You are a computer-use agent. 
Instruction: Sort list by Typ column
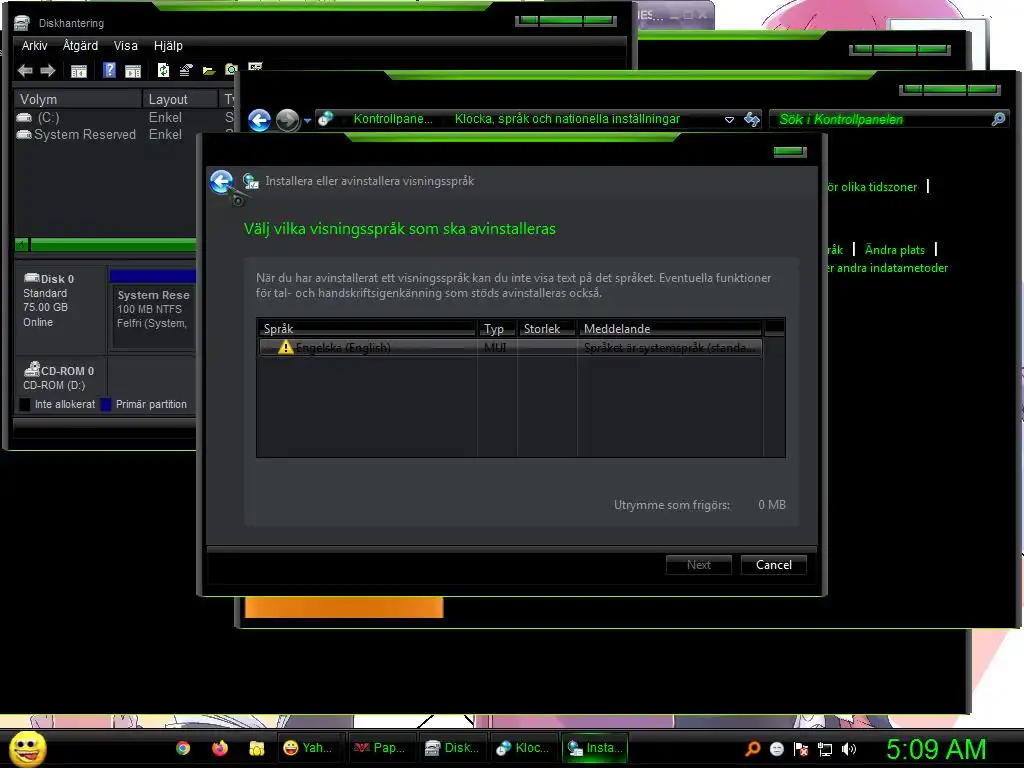[x=498, y=328]
